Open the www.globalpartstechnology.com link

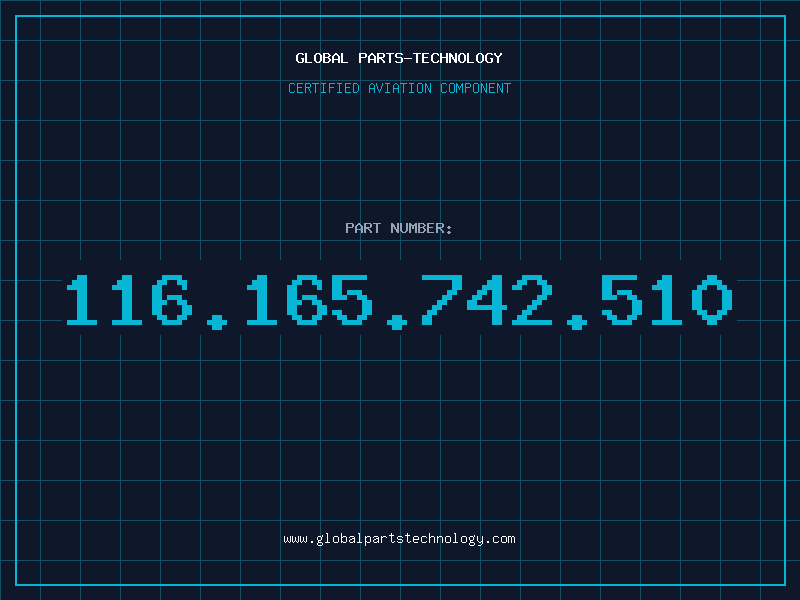[x=399, y=539]
